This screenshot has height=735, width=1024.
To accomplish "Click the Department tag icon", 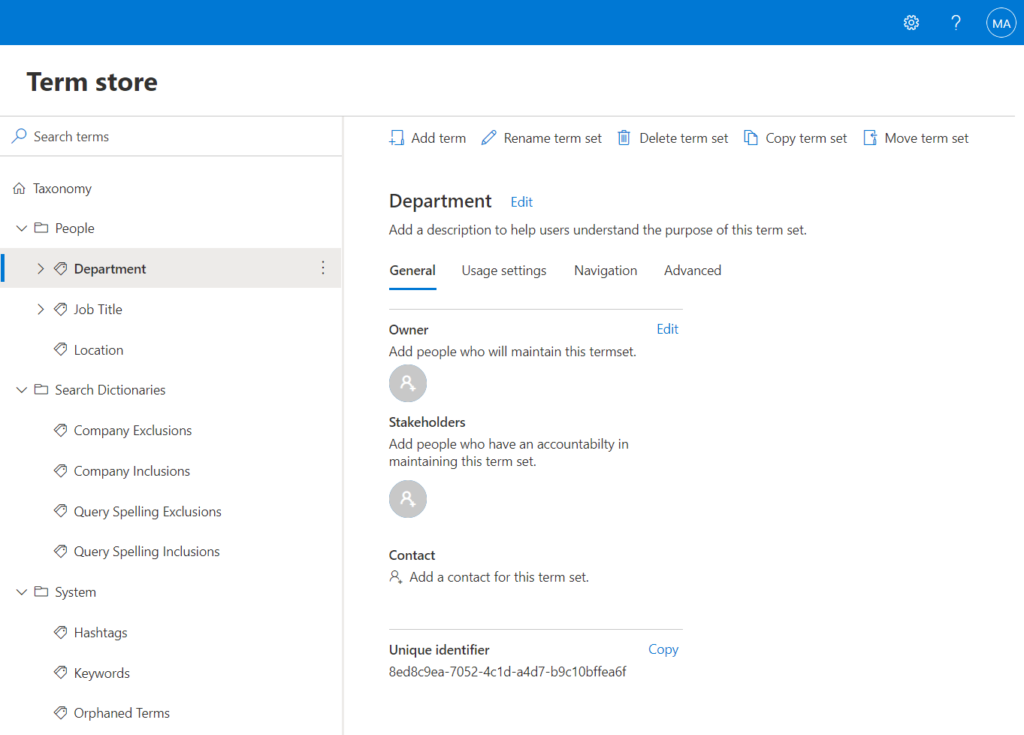I will (61, 269).
